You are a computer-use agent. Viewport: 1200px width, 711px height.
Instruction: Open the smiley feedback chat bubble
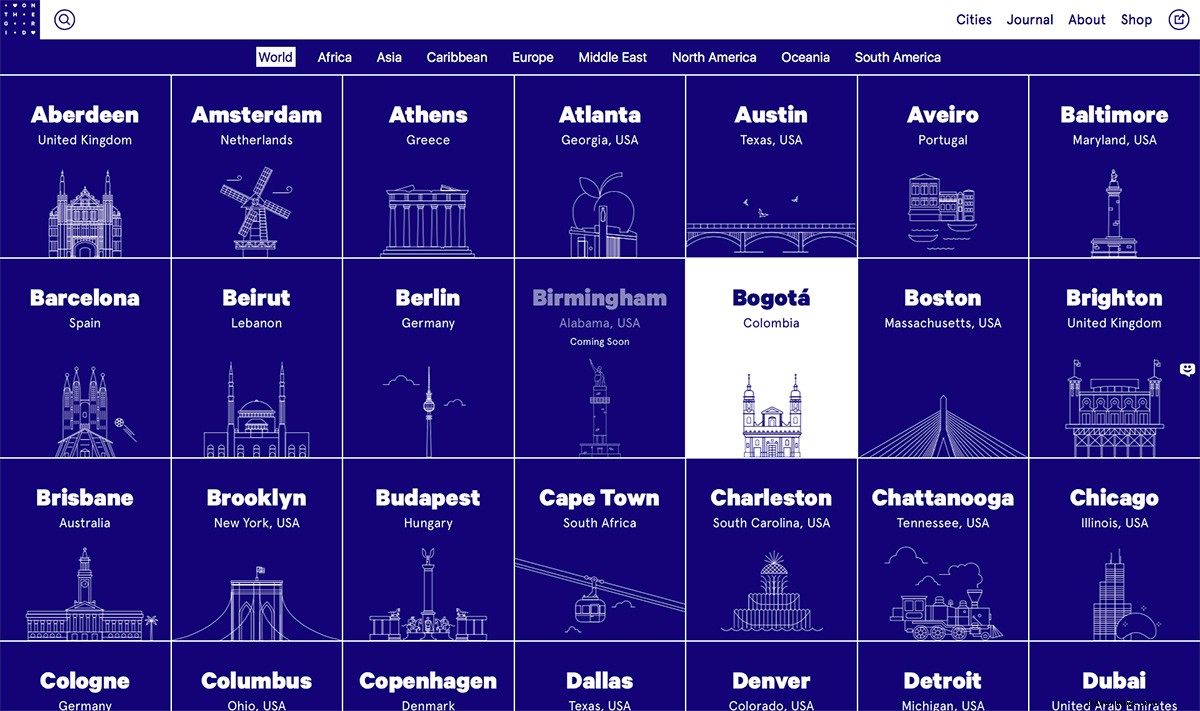tap(1186, 370)
